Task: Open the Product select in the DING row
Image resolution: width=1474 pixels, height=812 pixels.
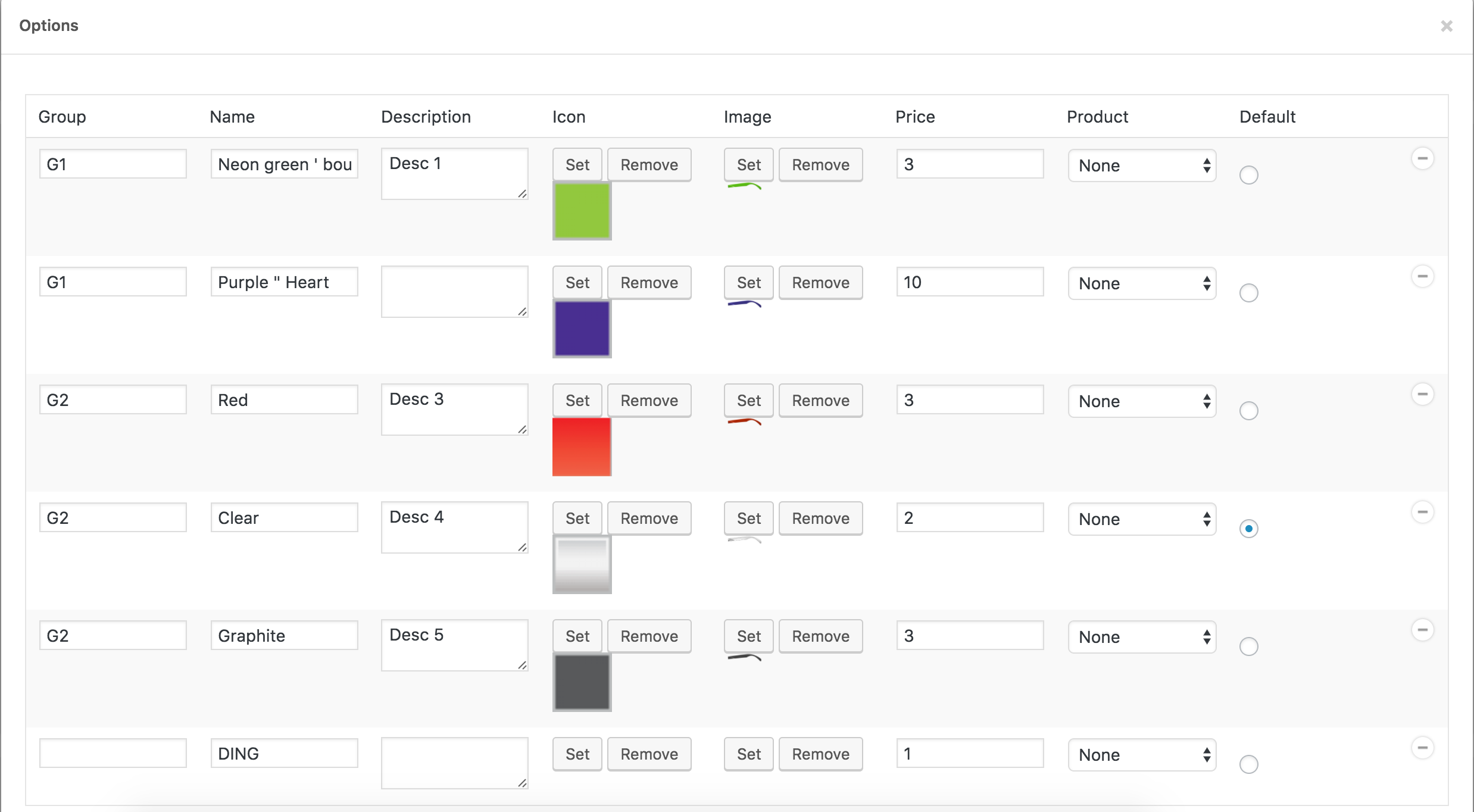Action: (1141, 755)
